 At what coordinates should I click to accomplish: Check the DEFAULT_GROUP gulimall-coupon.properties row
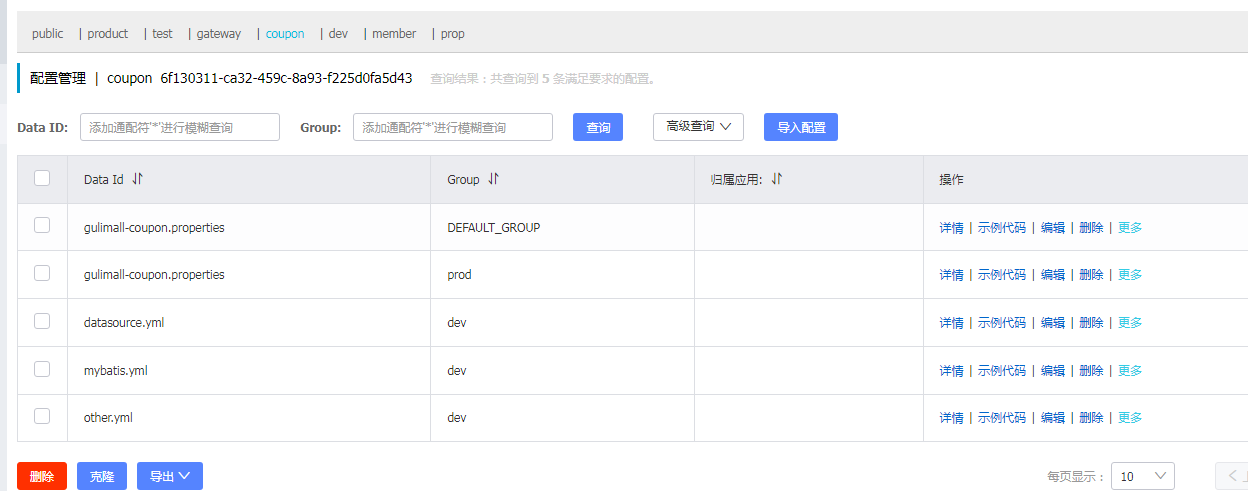pos(42,226)
